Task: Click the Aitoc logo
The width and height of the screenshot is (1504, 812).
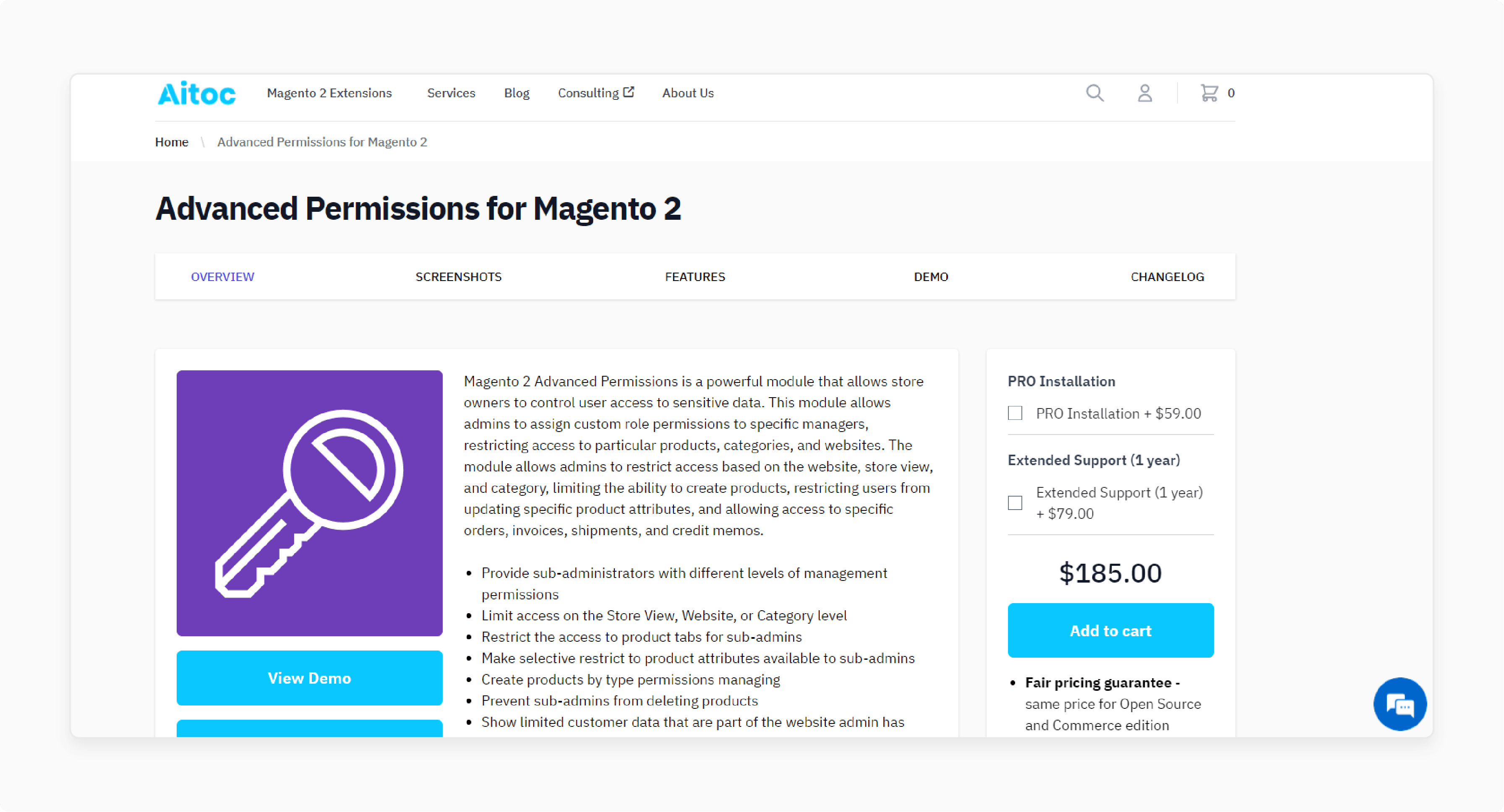Action: [196, 94]
